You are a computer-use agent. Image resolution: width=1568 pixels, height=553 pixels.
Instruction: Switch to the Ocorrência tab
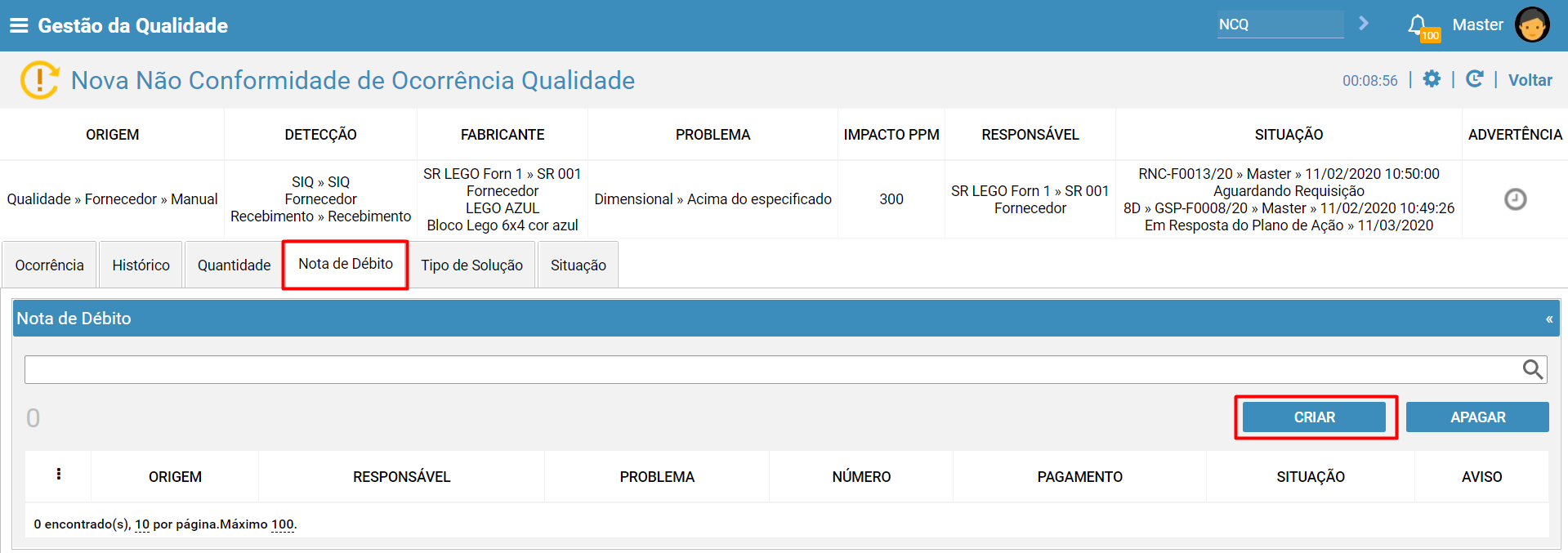point(50,265)
